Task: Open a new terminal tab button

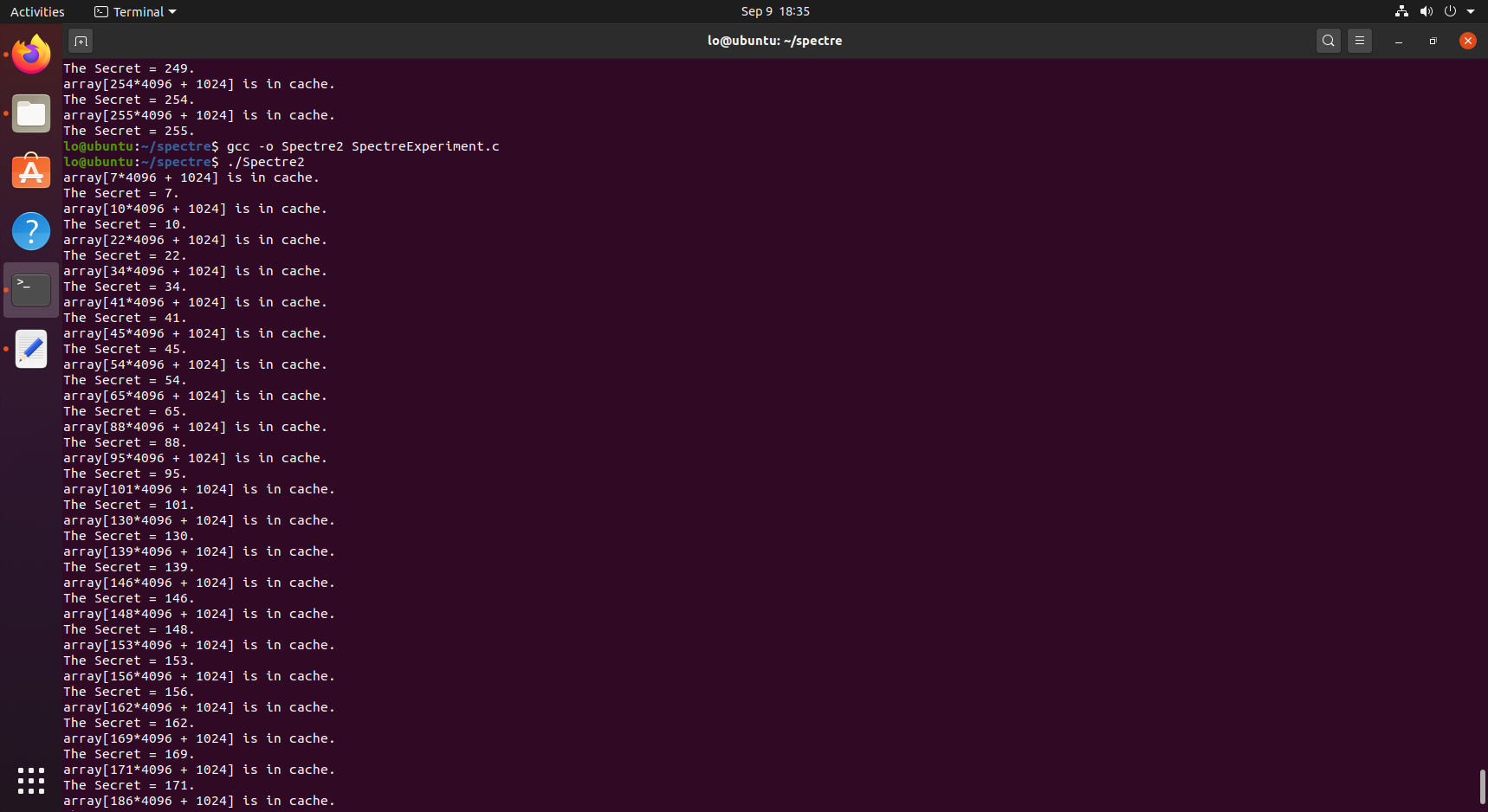Action: pos(81,41)
